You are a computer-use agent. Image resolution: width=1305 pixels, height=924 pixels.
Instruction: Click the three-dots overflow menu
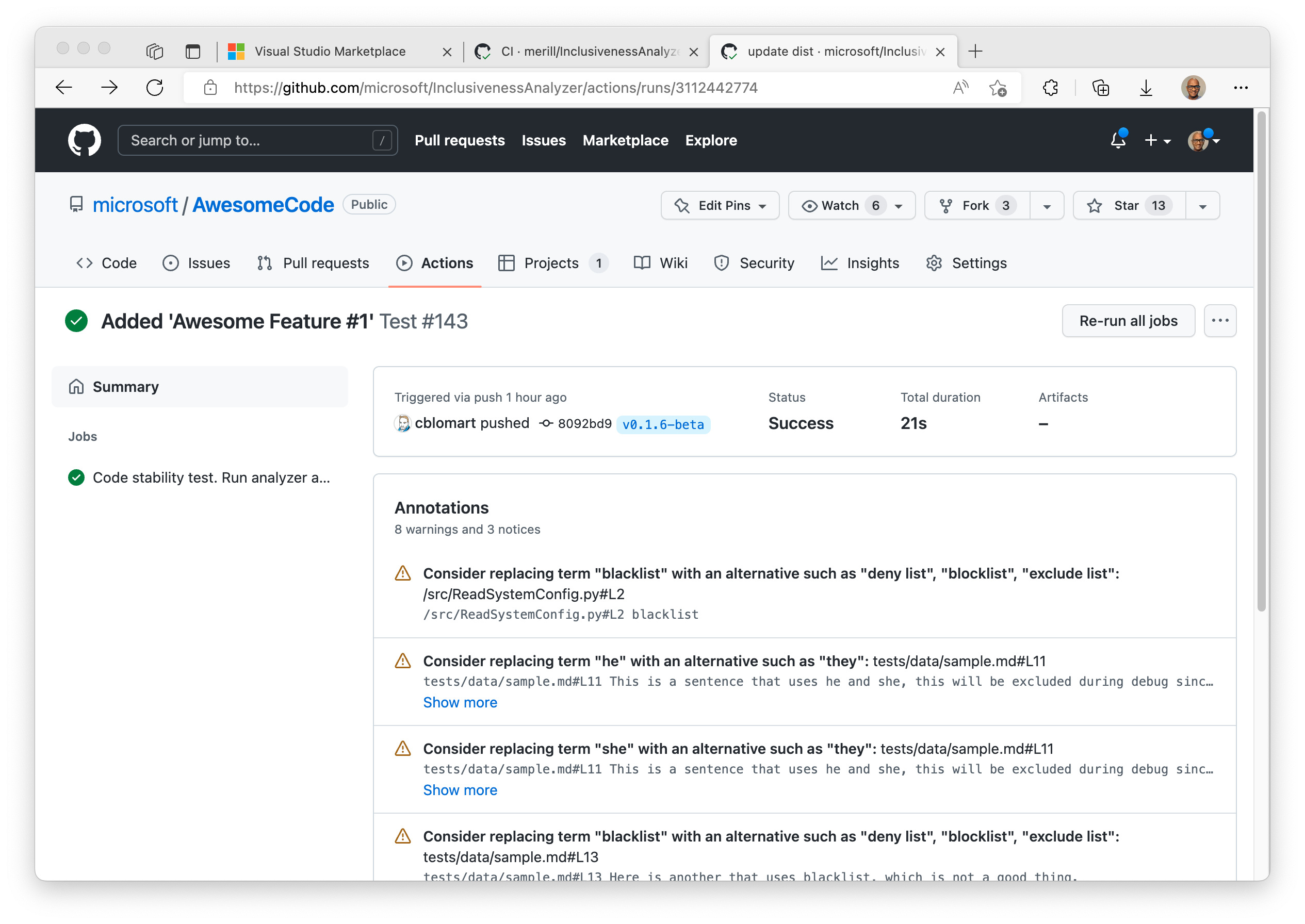pyautogui.click(x=1220, y=320)
